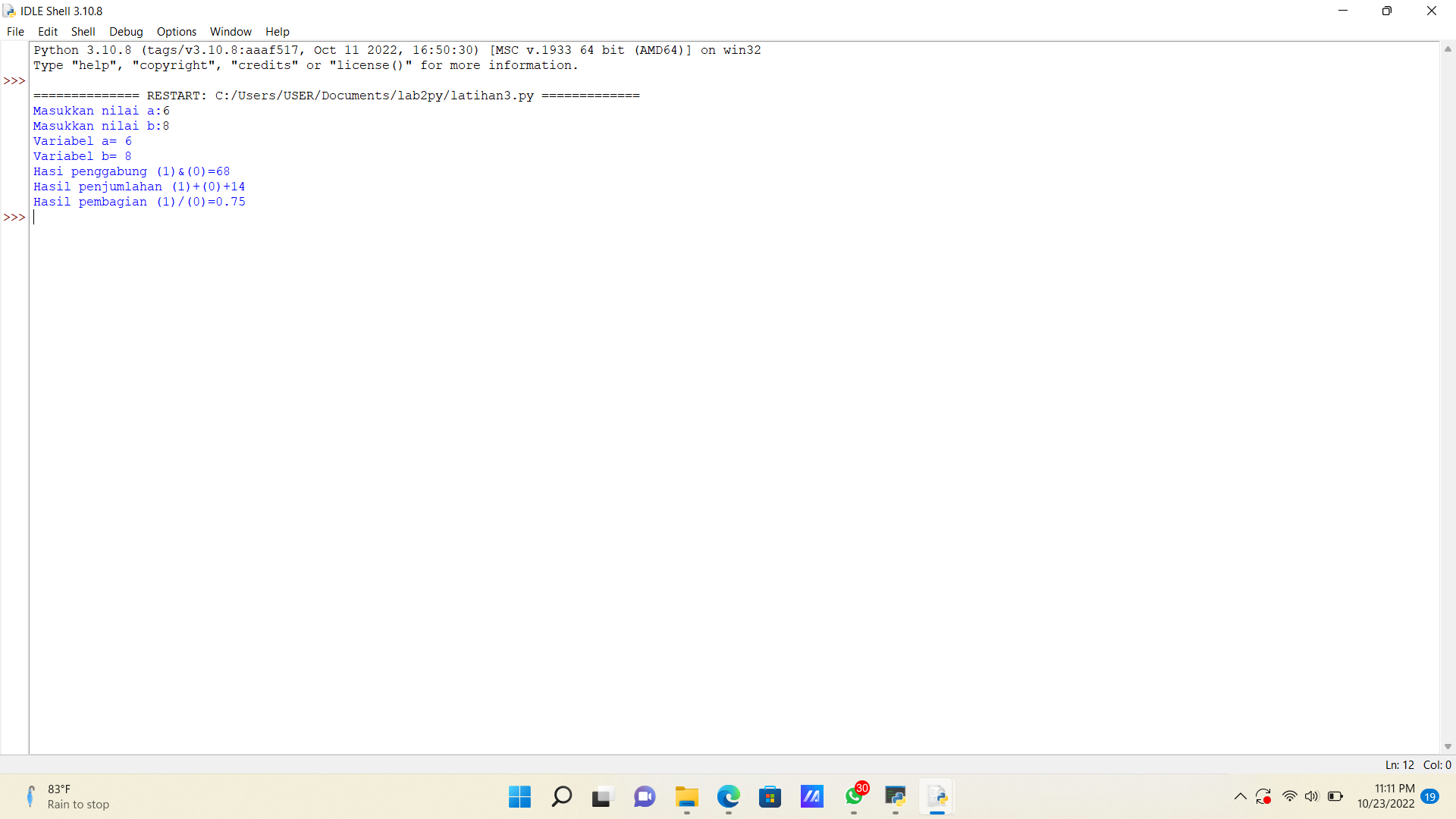The width and height of the screenshot is (1456, 819).
Task: Toggle the volume control in the tray
Action: pyautogui.click(x=1313, y=796)
